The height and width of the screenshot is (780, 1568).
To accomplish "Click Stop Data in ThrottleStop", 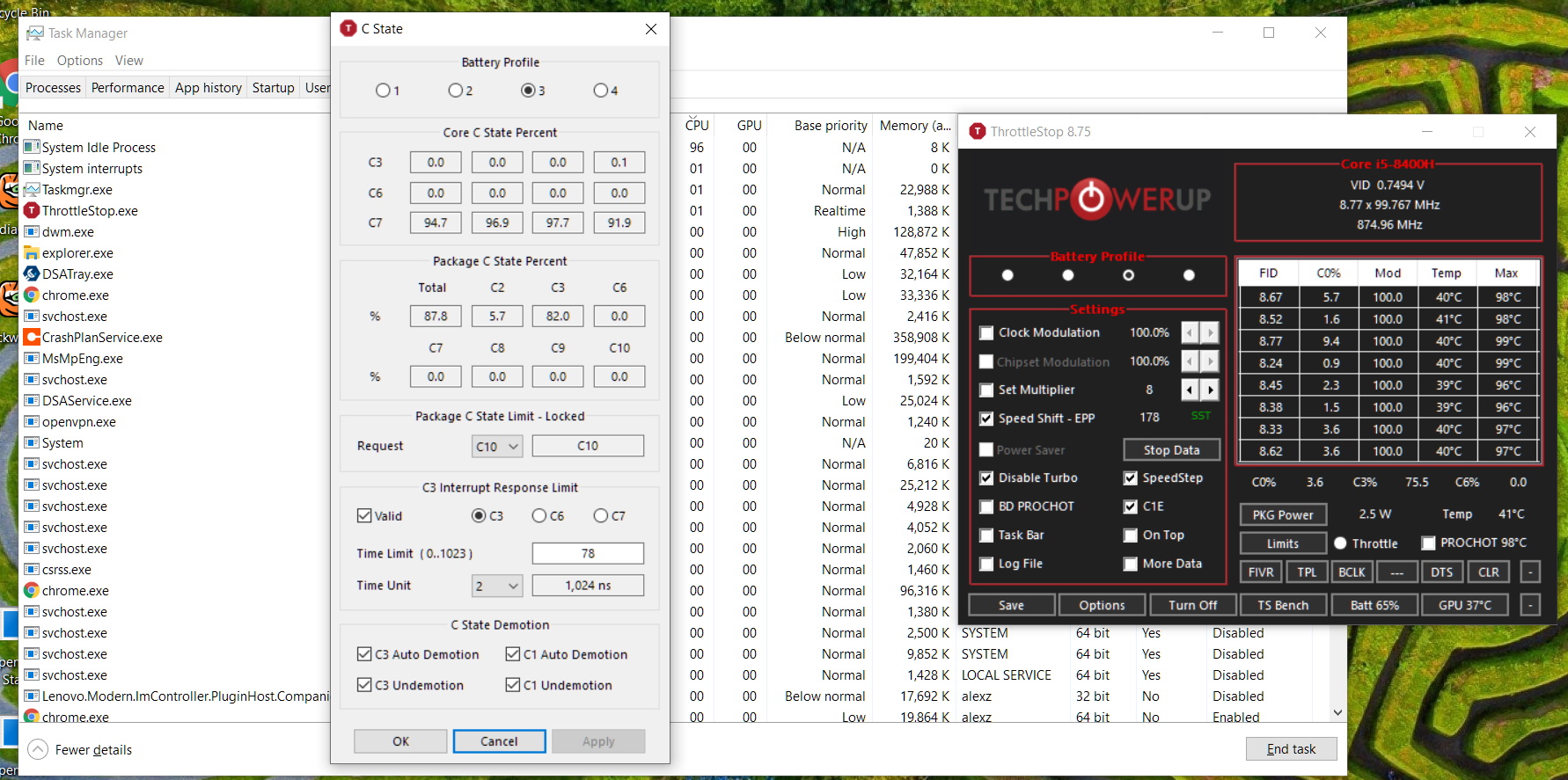I will coord(1171,449).
